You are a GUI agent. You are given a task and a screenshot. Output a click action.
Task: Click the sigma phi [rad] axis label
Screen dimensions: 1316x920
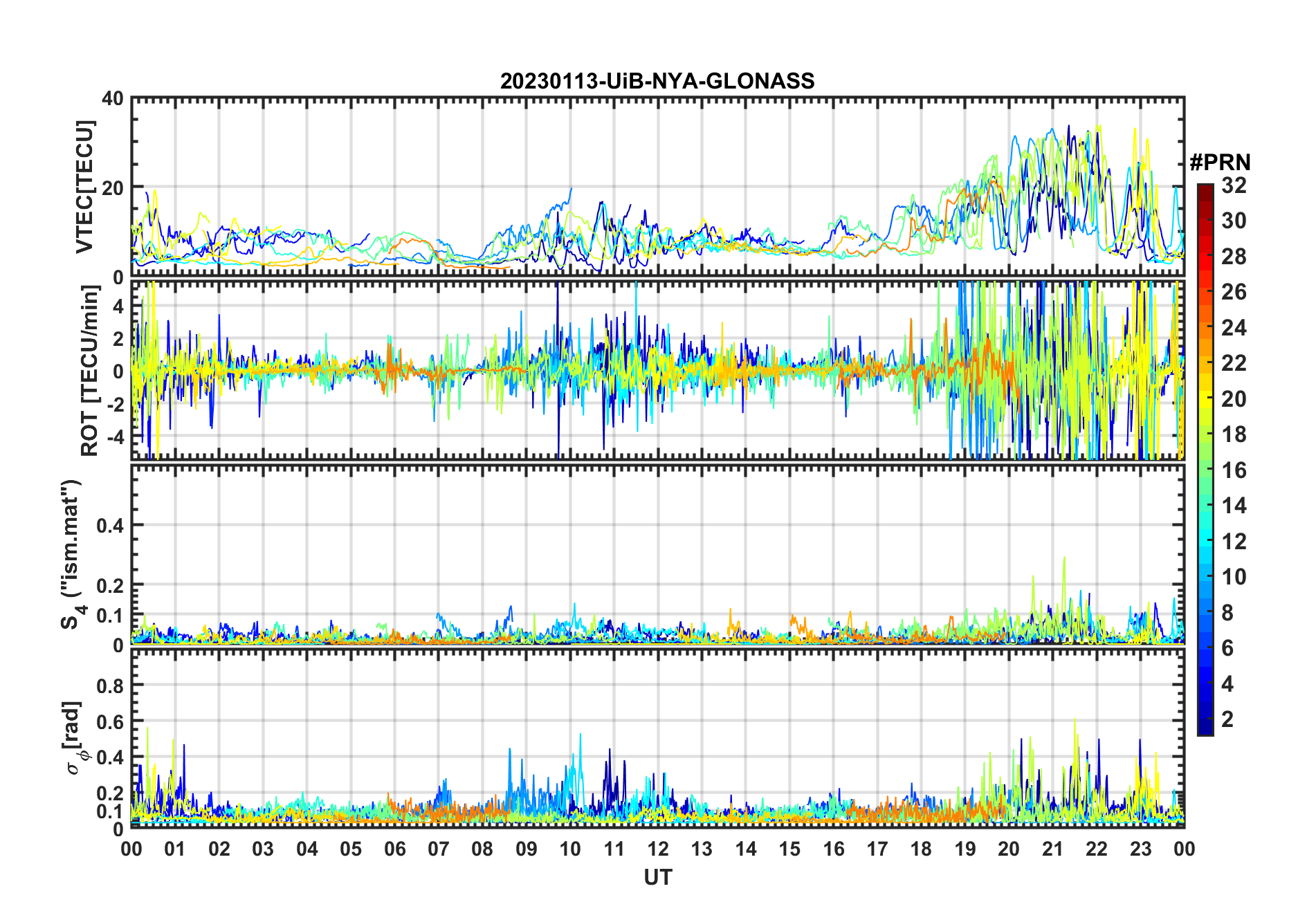[75, 738]
